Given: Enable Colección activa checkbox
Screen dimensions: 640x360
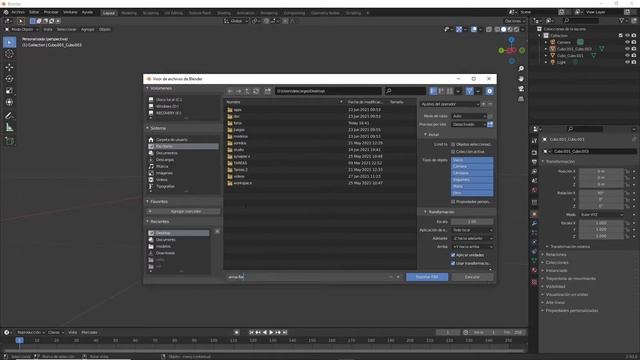Looking at the screenshot, I should [453, 152].
